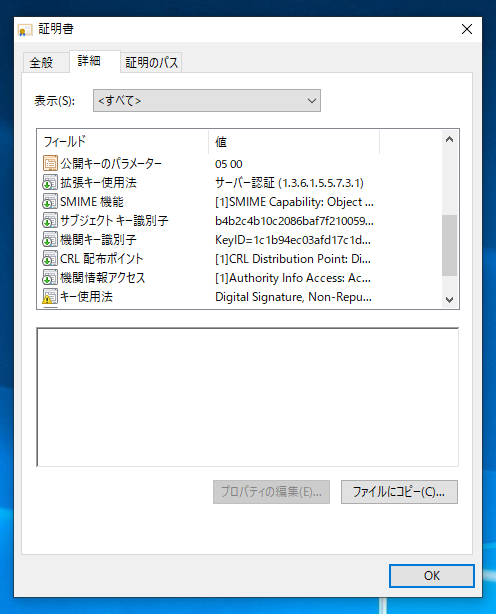
Task: Open the 表示(S) dropdown showing <すべて>
Action: point(207,101)
